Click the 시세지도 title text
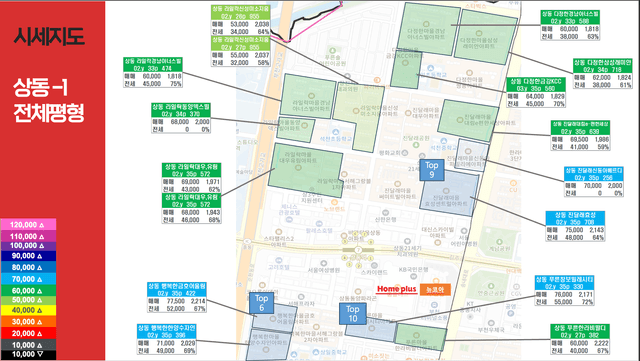Viewport: 640px width, 361px height. [49, 36]
